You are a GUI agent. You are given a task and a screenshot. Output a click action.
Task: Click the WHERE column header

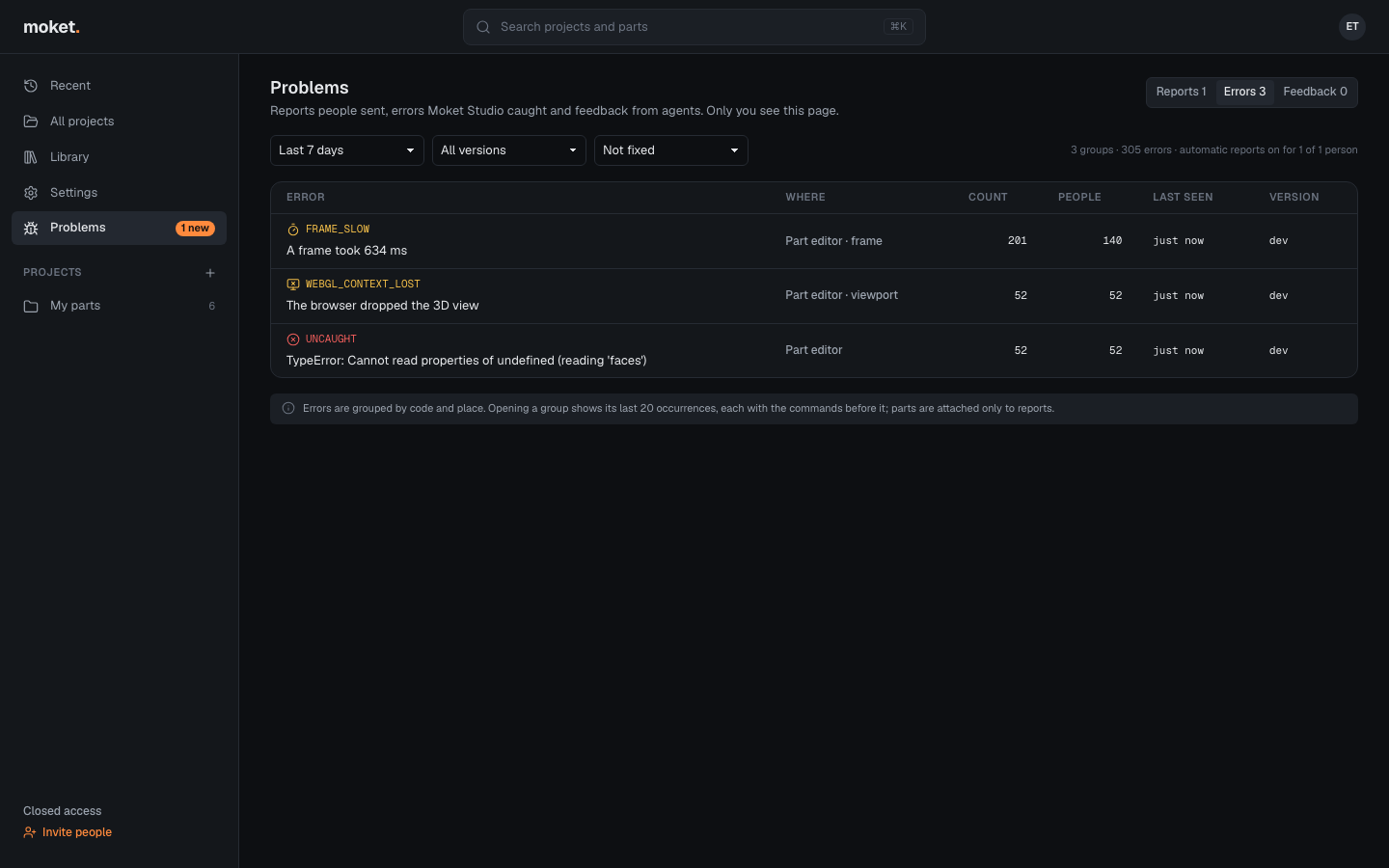pos(805,197)
